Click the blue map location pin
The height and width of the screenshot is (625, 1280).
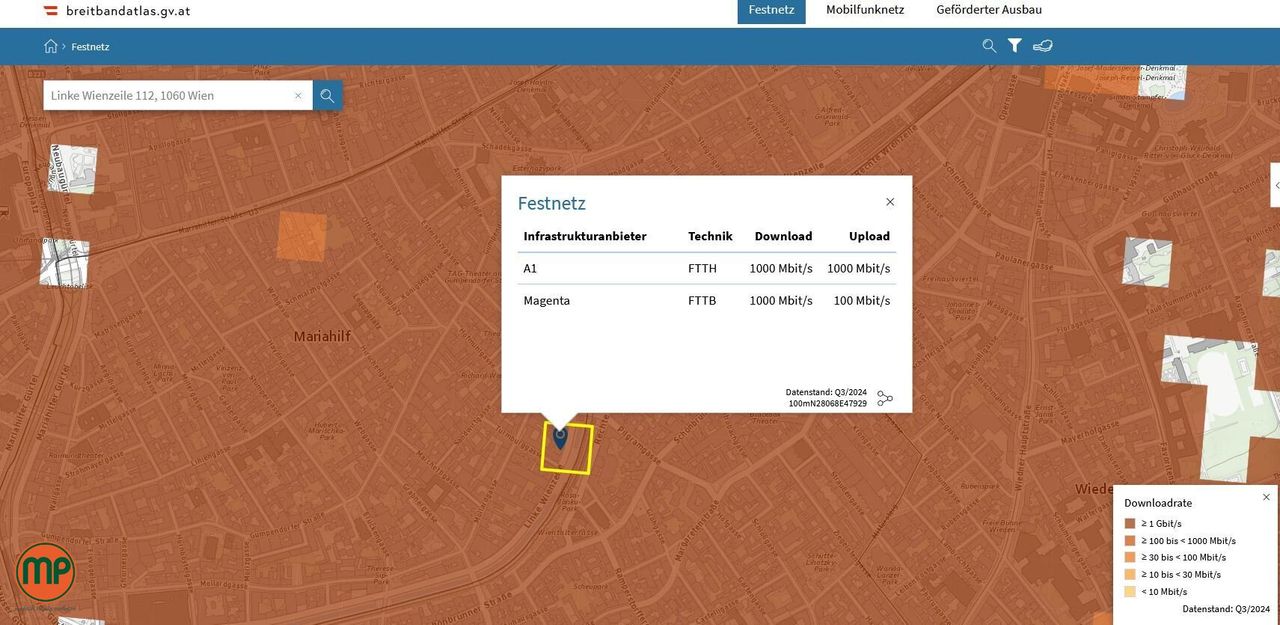[x=560, y=436]
